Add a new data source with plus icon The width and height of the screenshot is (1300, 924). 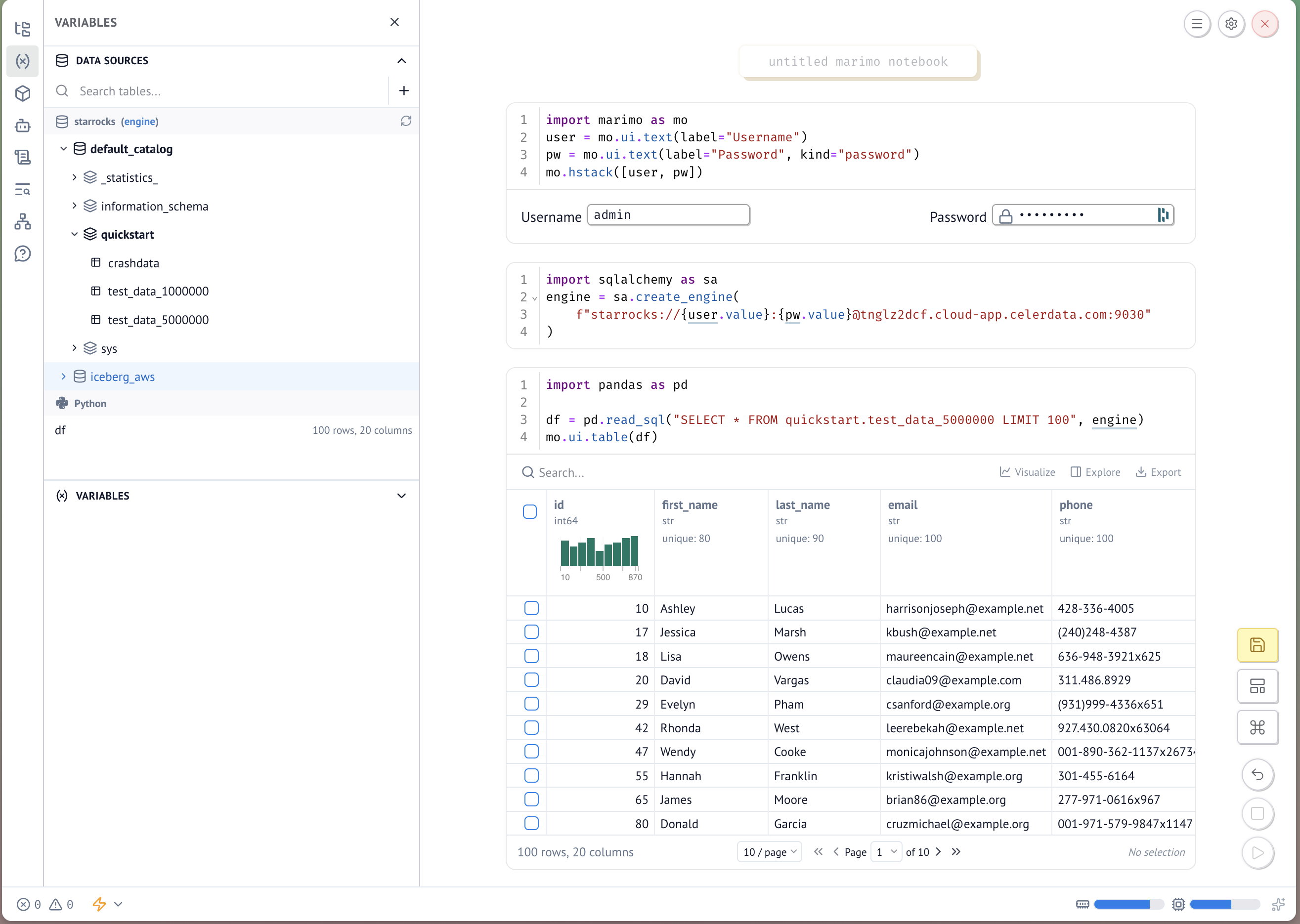point(403,91)
